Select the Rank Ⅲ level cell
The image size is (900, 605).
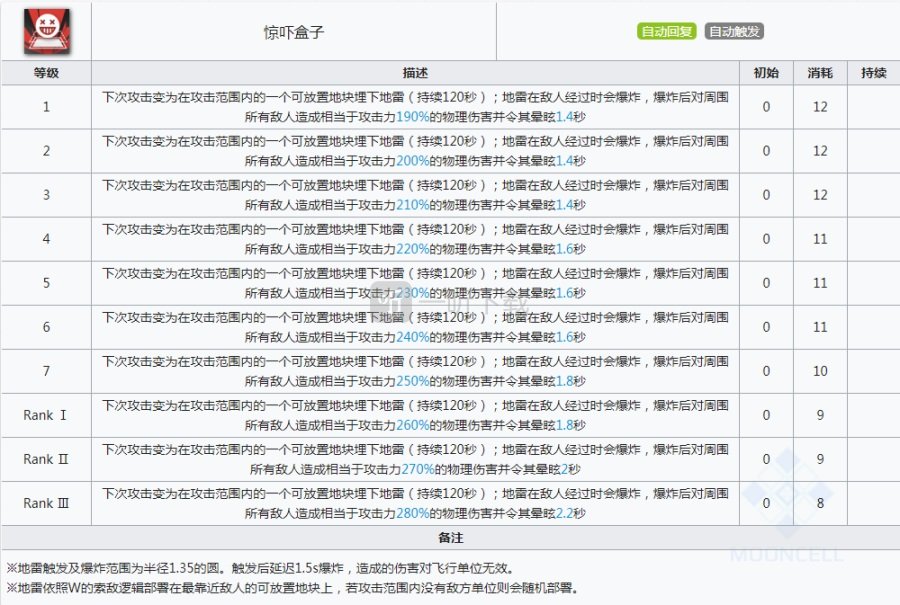[x=46, y=503]
